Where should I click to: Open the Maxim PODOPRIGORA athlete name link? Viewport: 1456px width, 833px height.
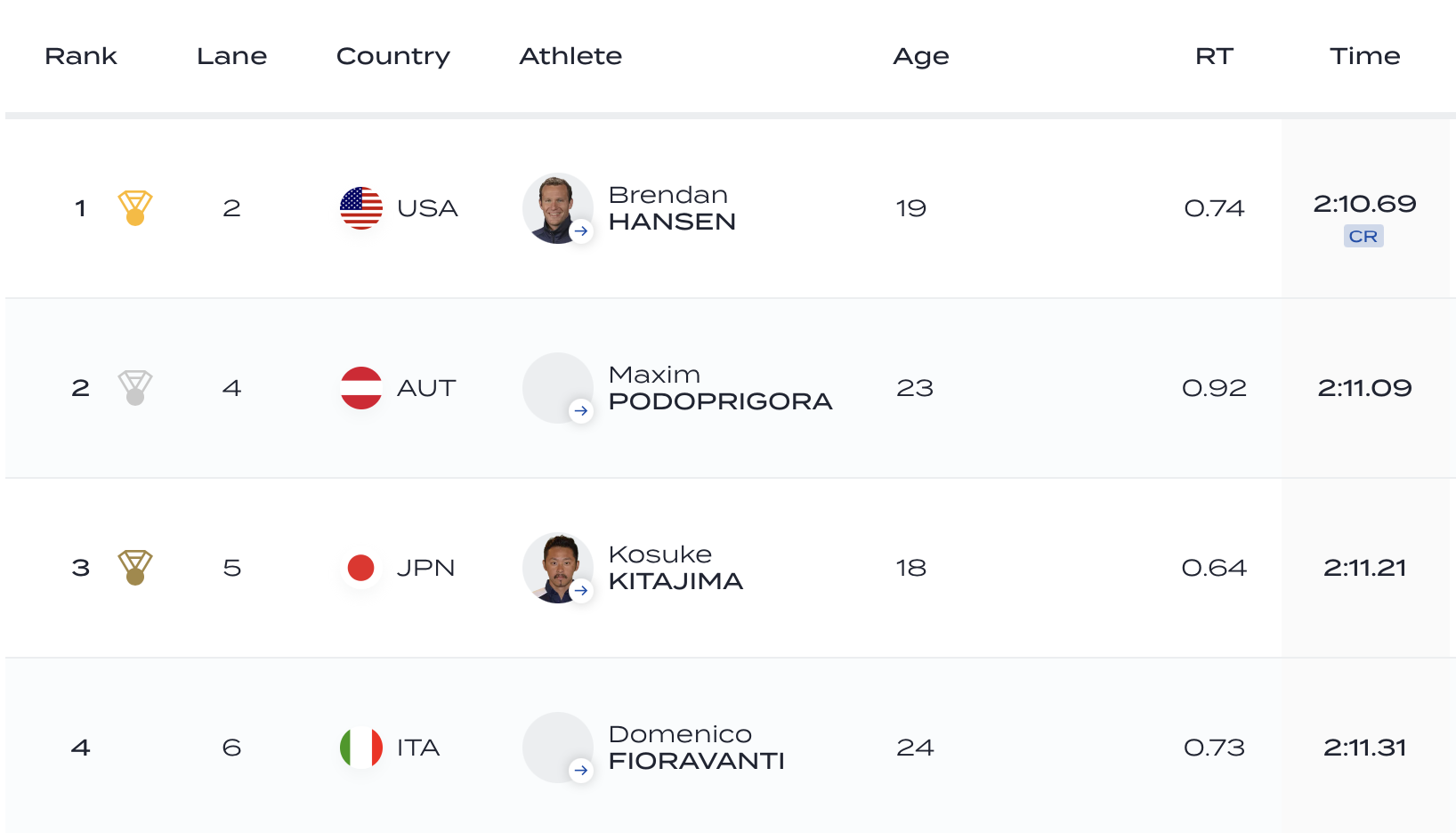pyautogui.click(x=720, y=388)
